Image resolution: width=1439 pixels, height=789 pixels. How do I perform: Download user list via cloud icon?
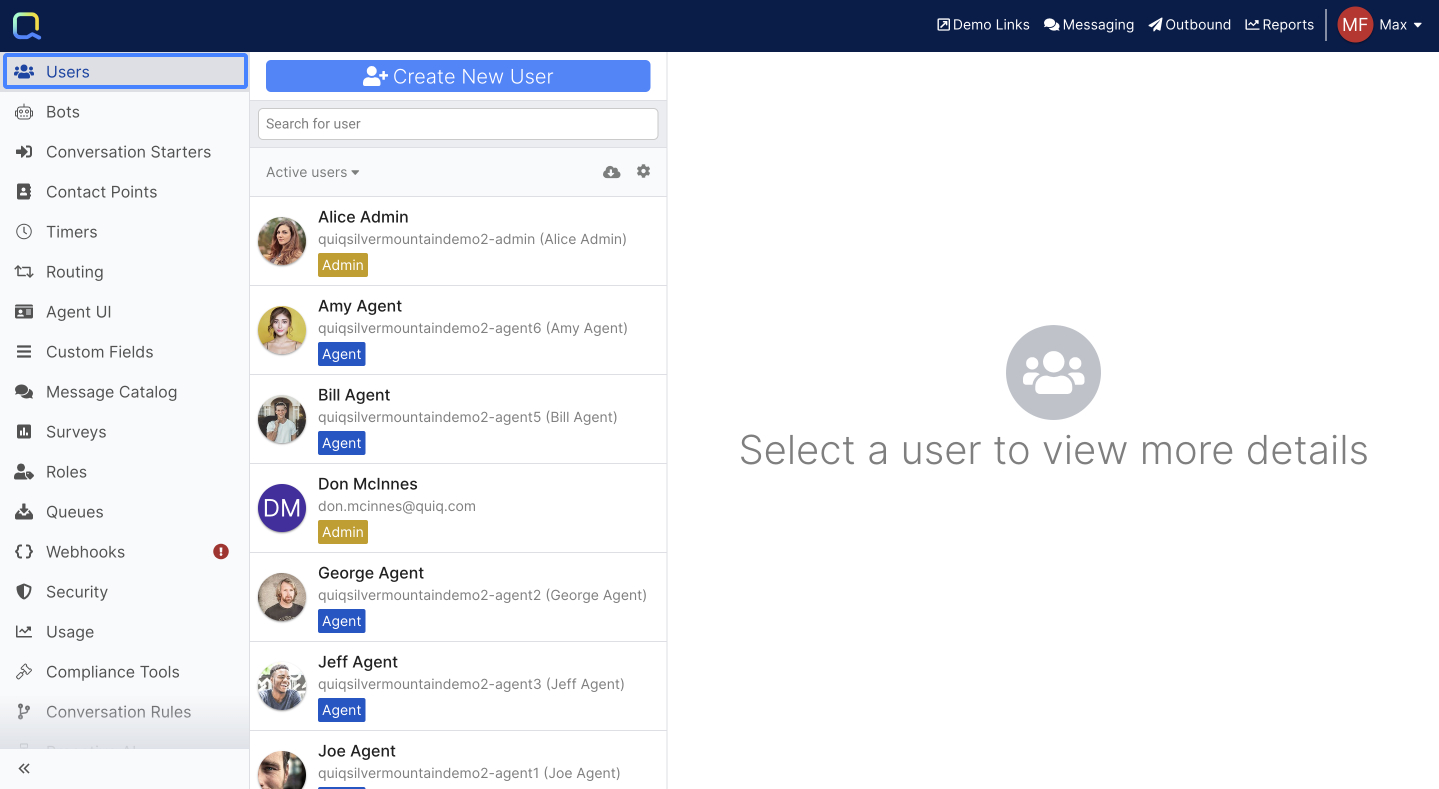pos(612,172)
